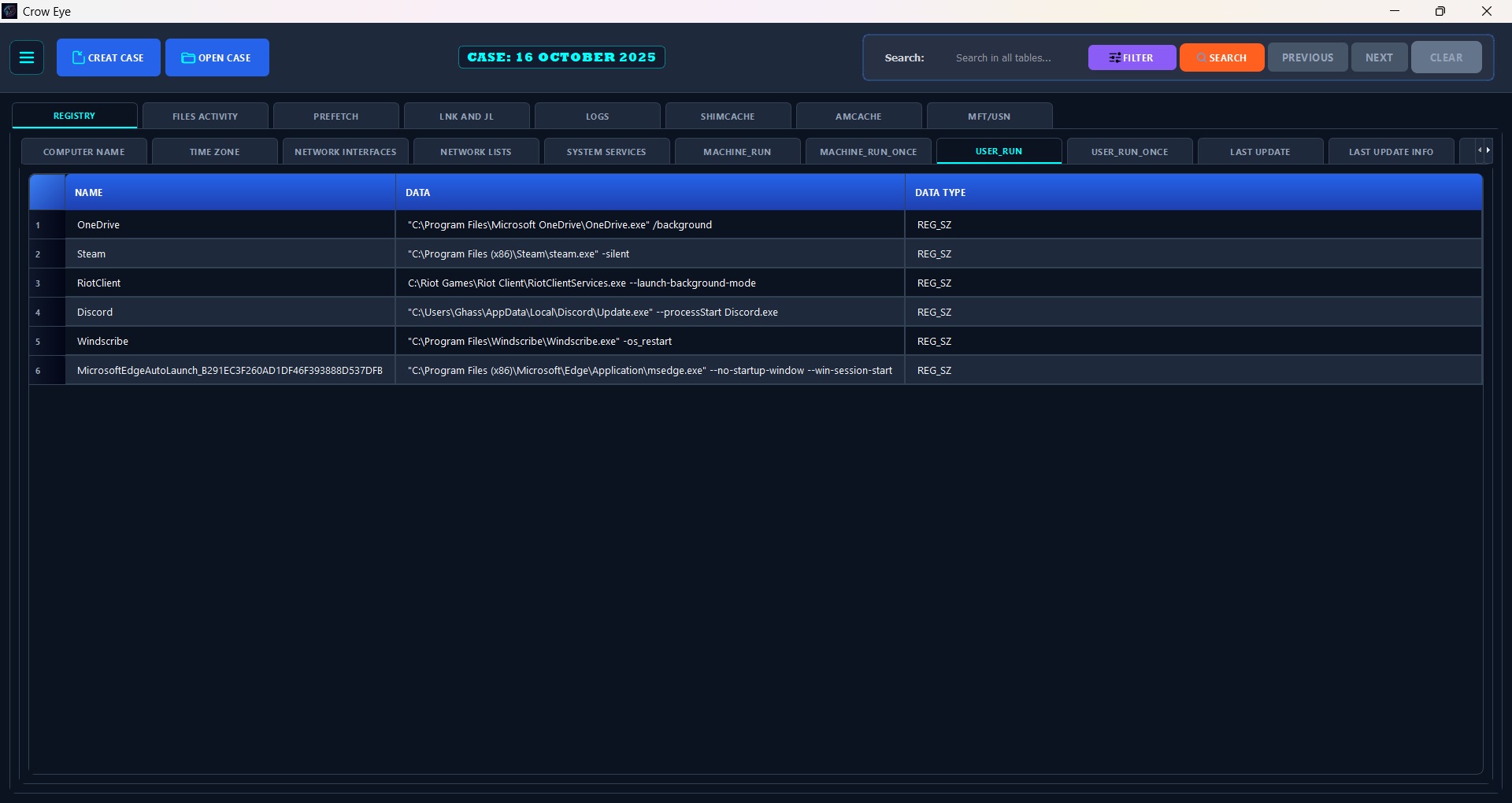The image size is (1512, 803).
Task: Click REG_SZ data type in OneDrive row
Action: tap(1194, 224)
